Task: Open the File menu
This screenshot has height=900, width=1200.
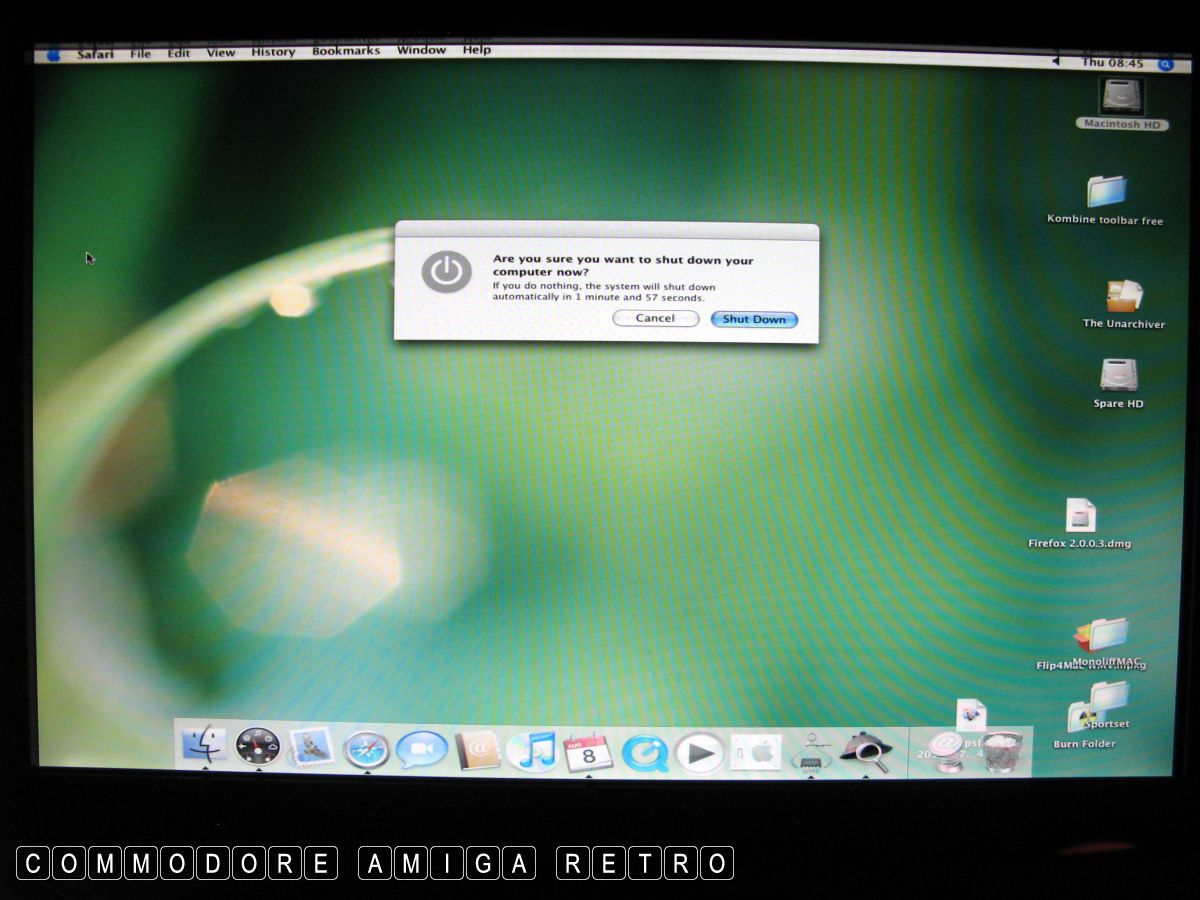Action: [x=140, y=53]
